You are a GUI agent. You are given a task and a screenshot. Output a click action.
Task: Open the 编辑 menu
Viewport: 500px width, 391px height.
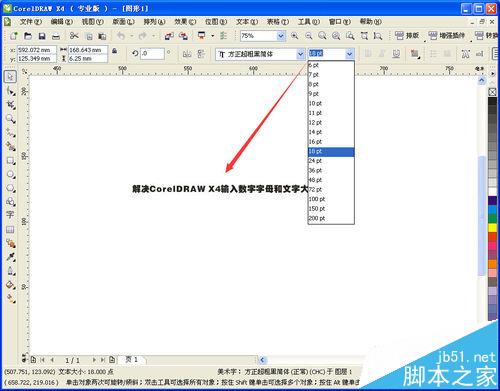[62, 22]
